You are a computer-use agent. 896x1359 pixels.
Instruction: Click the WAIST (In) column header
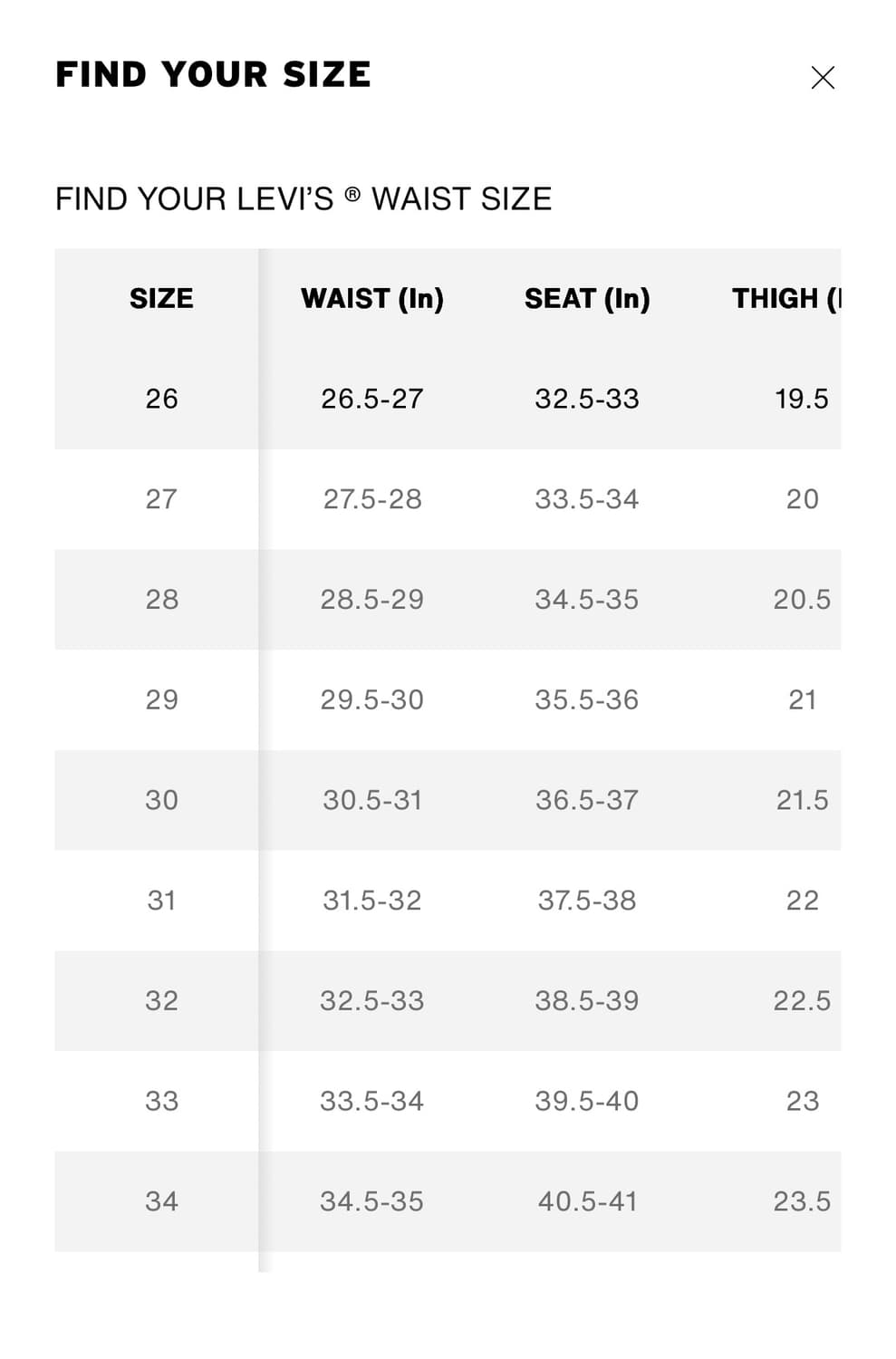click(x=371, y=299)
